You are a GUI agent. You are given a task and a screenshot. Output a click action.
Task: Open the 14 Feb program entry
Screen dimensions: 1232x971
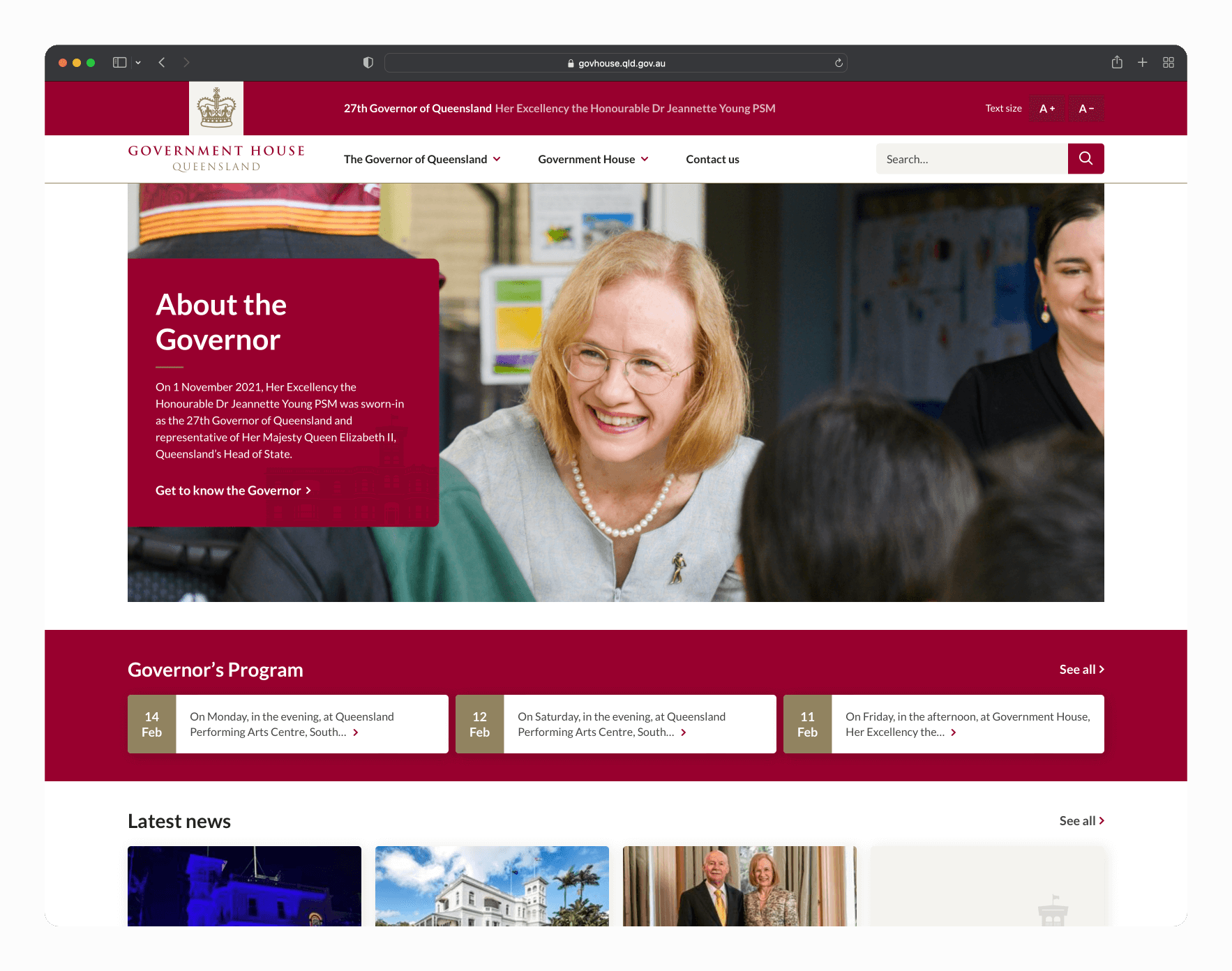point(288,724)
